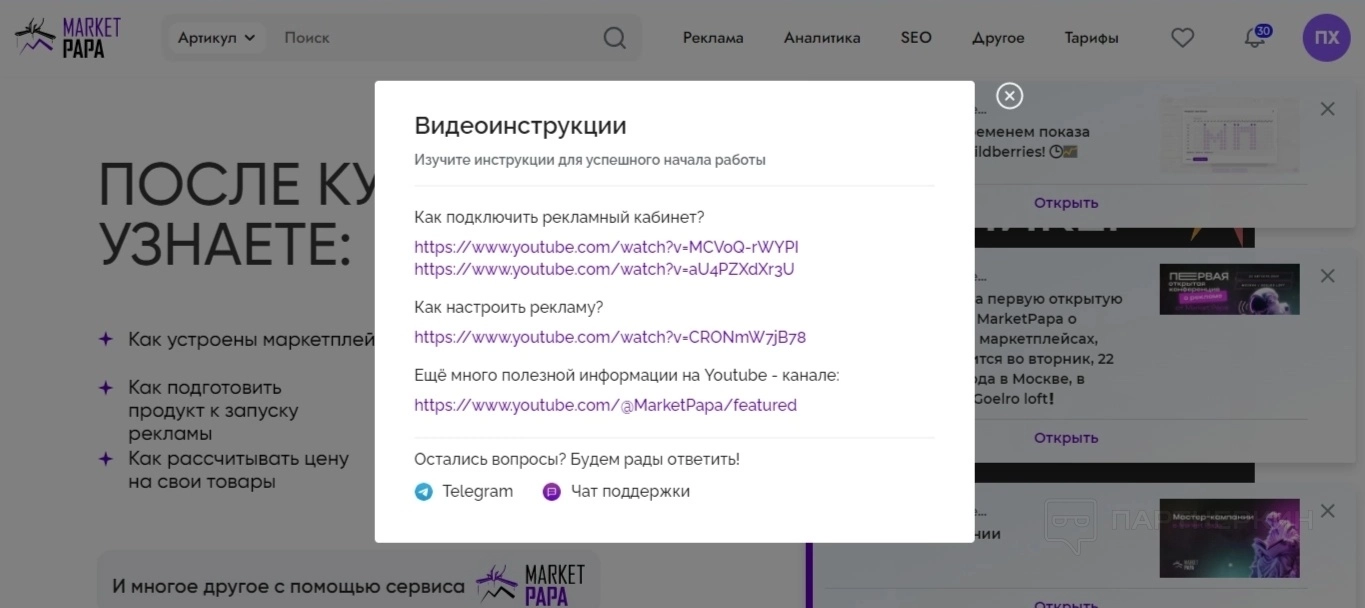Open the Первая конференция astronaut thumbnail
This screenshot has height=608, width=1365.
click(x=1230, y=289)
